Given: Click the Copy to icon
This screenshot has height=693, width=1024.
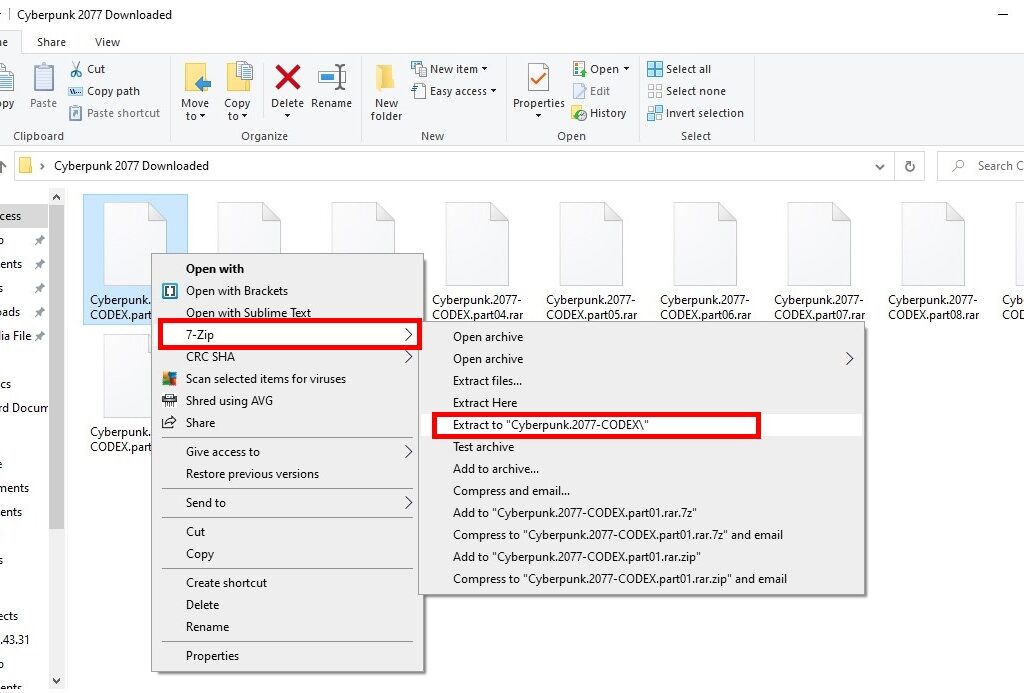Looking at the screenshot, I should 239,77.
